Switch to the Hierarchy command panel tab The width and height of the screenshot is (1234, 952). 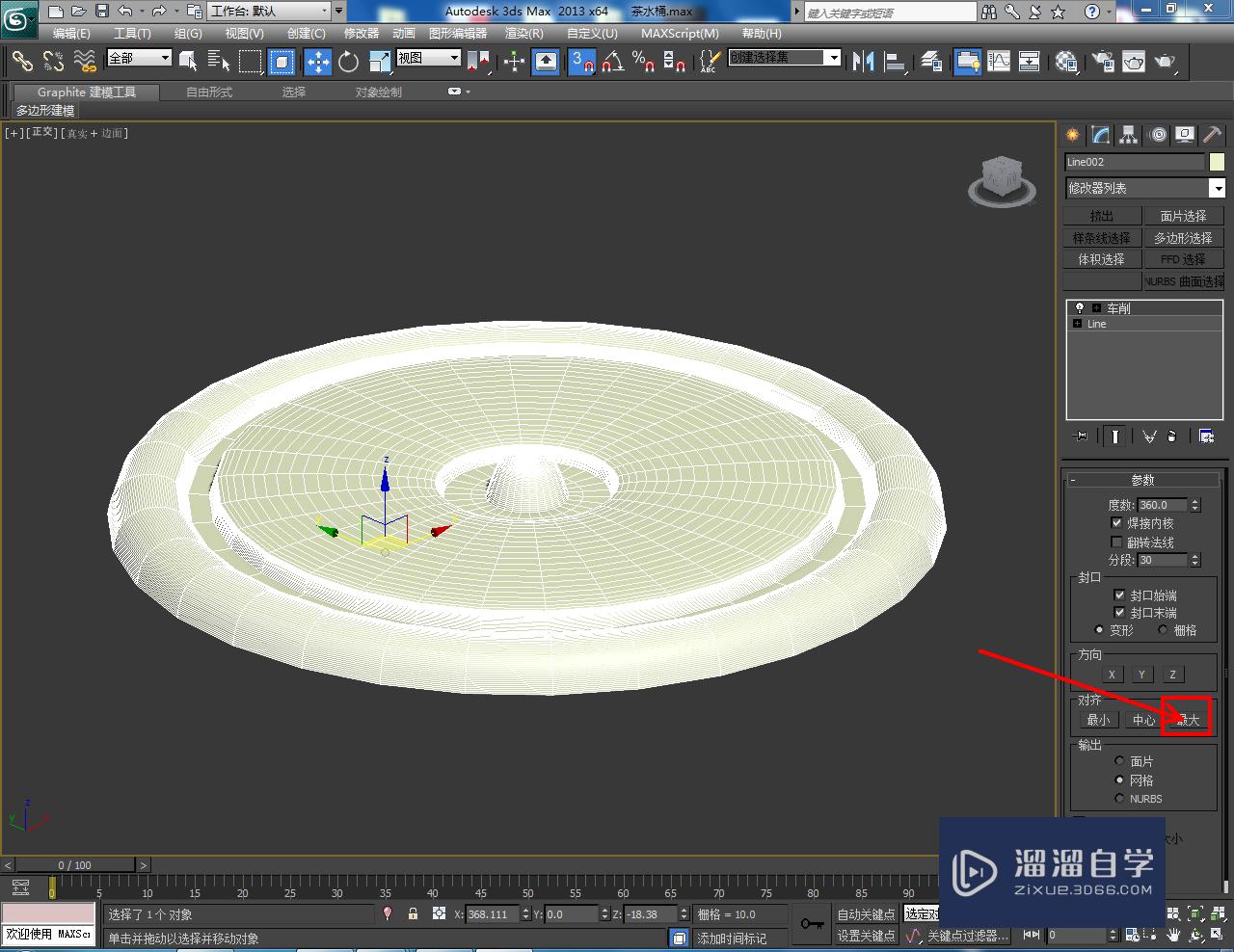(x=1128, y=135)
